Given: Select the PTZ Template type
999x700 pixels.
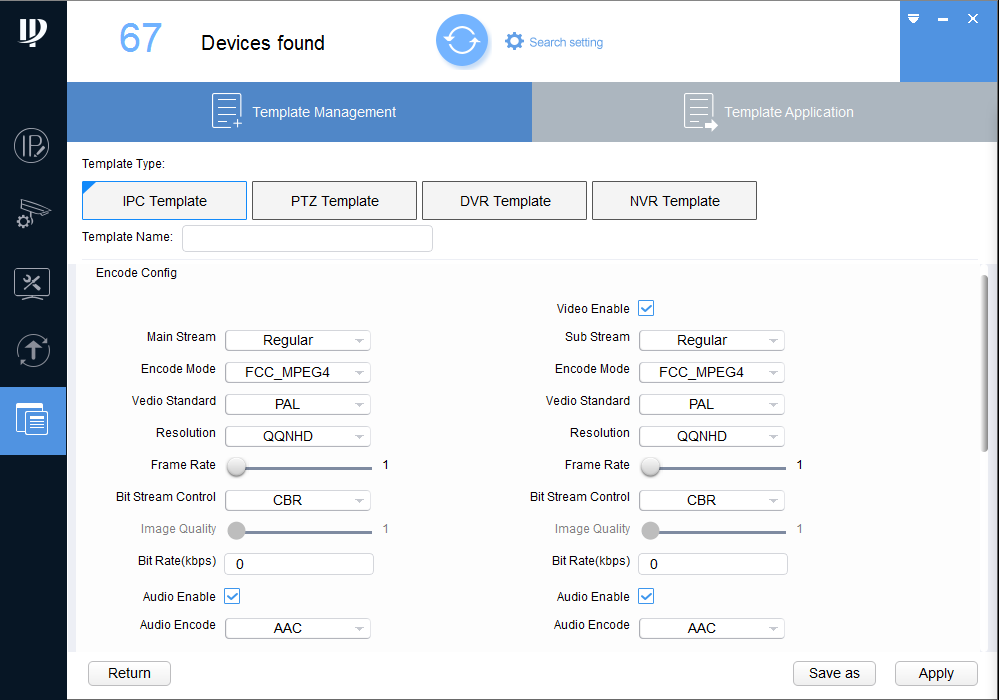Looking at the screenshot, I should [334, 201].
